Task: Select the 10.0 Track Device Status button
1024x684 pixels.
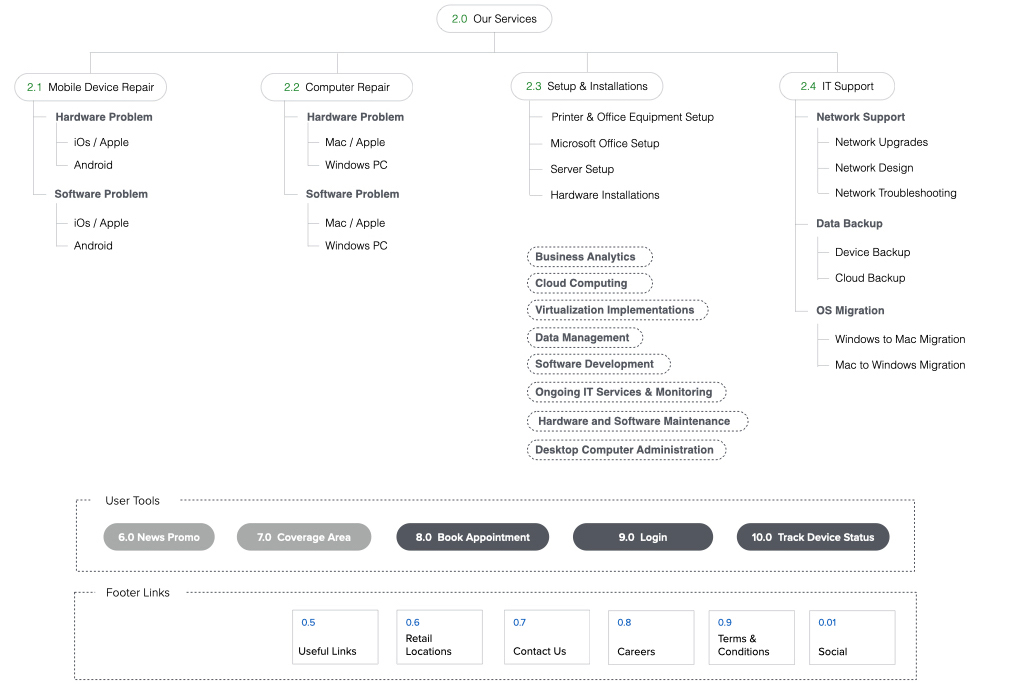Action: coord(813,537)
